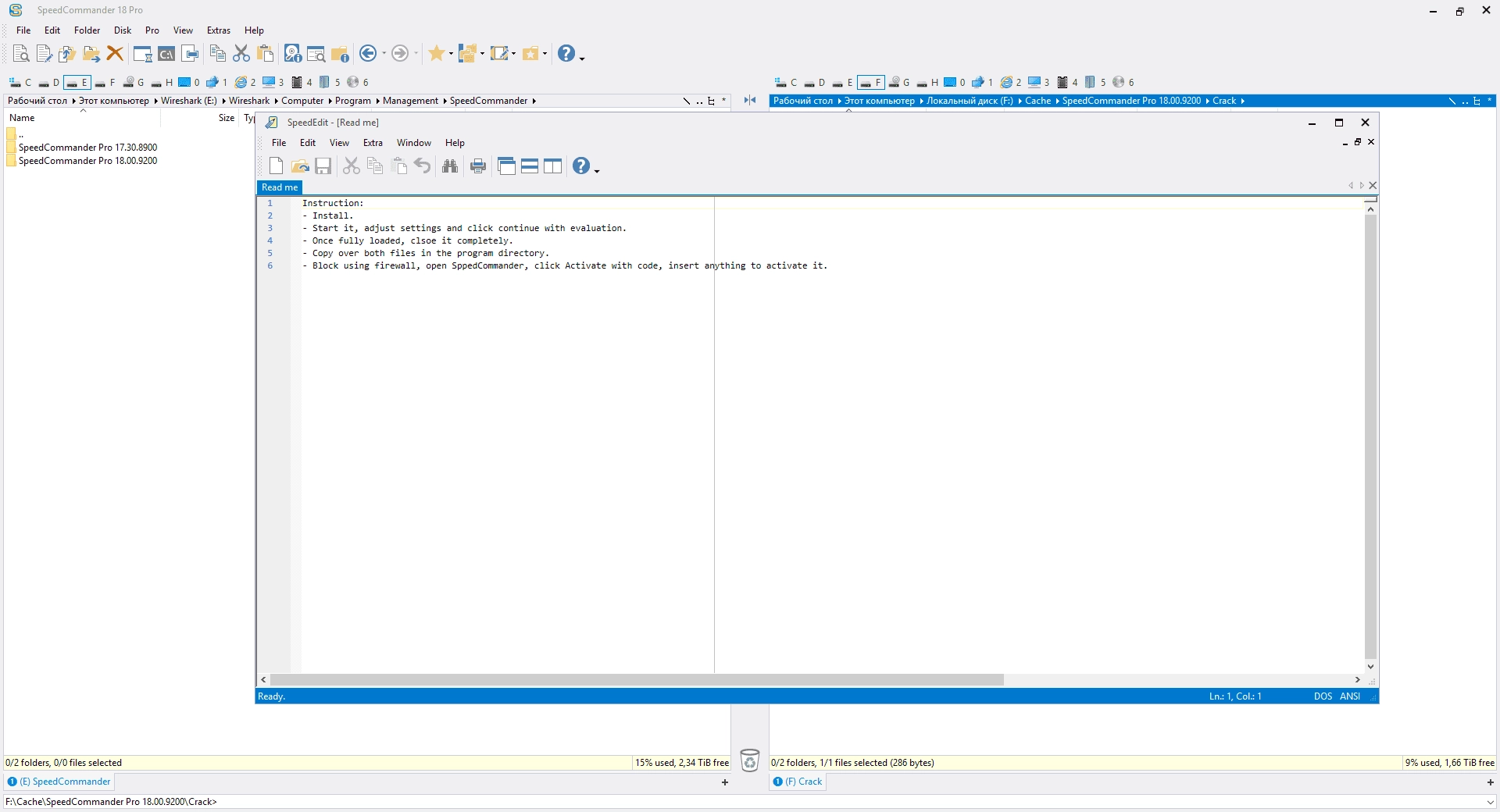Click the Size column header in left panel
1500x812 pixels.
pos(200,118)
